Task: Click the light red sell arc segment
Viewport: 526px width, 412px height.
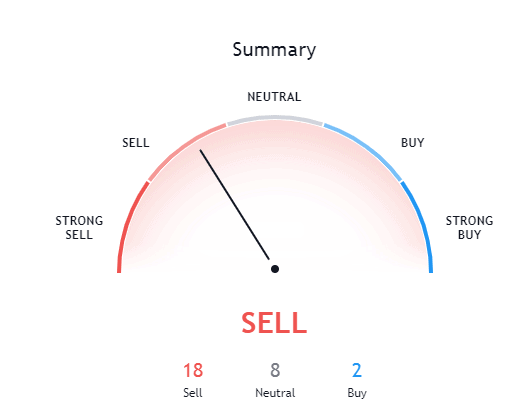Action: pos(183,149)
